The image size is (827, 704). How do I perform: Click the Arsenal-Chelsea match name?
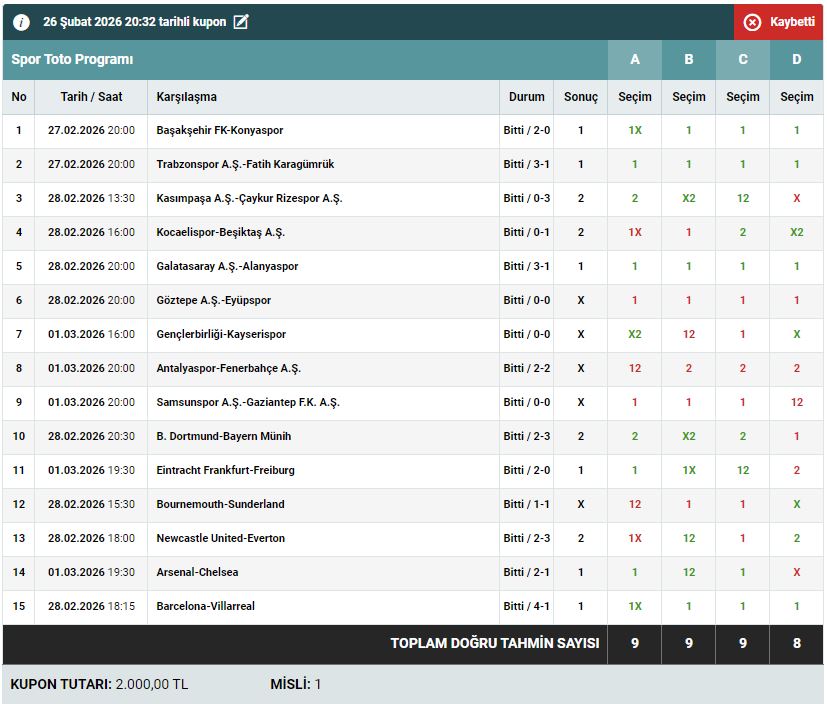point(197,573)
